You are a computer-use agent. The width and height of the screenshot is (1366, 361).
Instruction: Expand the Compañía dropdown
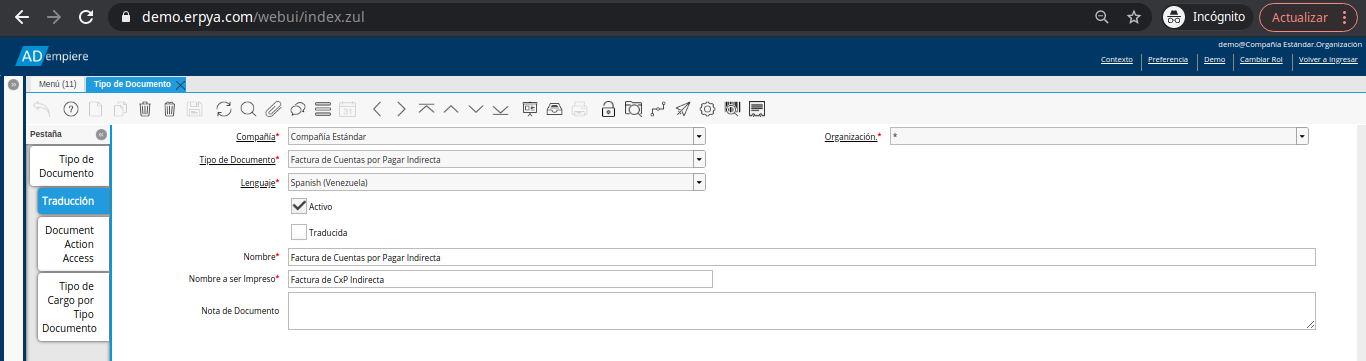(x=699, y=136)
